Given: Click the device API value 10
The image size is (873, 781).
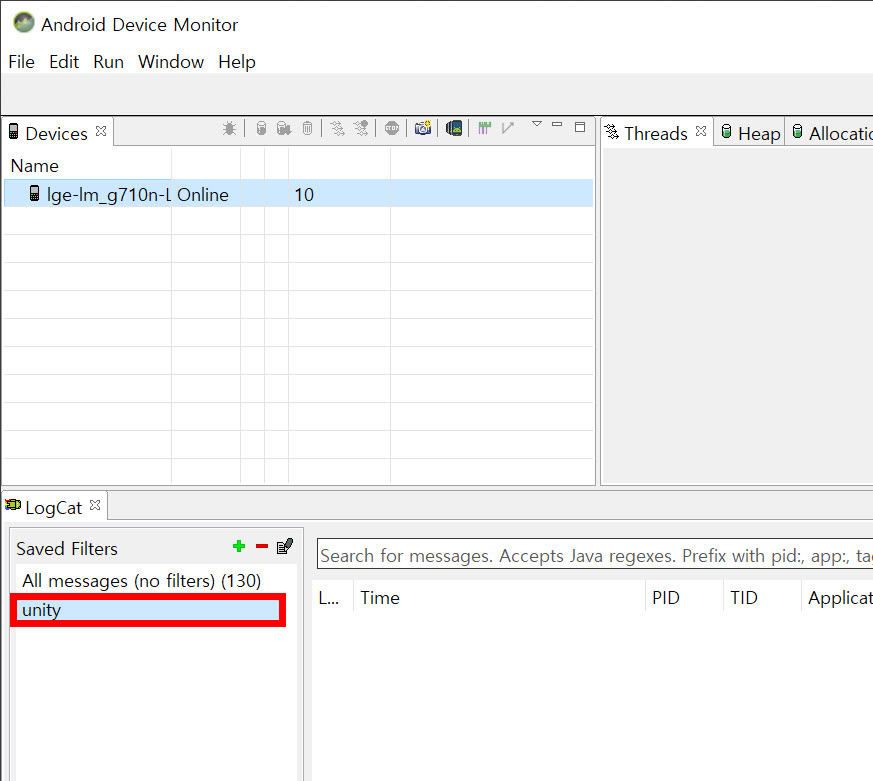Looking at the screenshot, I should pyautogui.click(x=304, y=194).
